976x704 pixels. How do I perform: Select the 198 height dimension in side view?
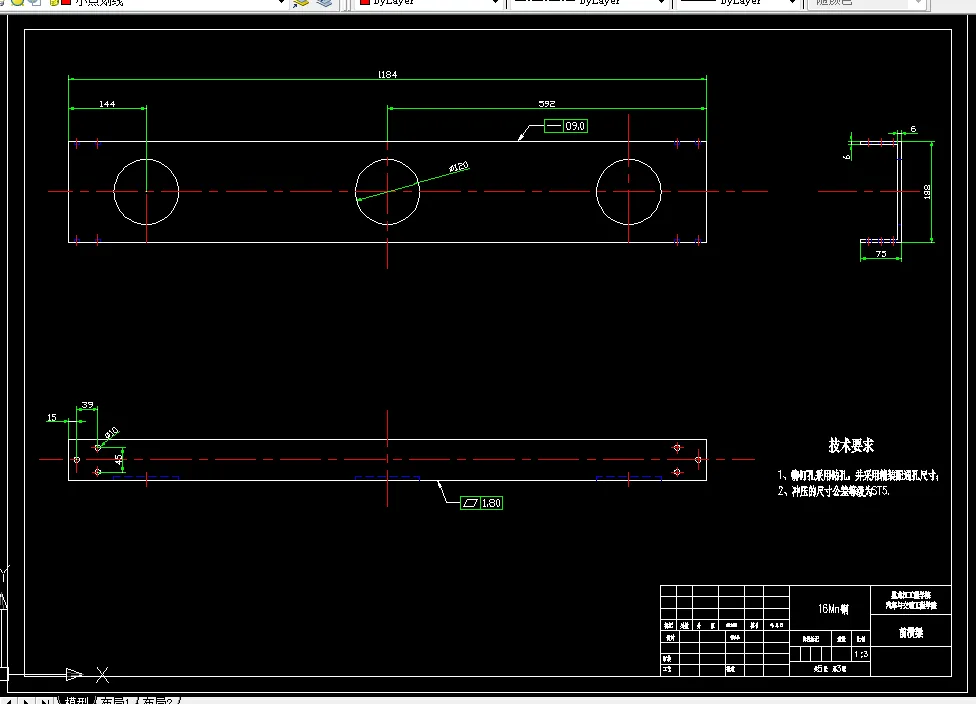[x=927, y=191]
